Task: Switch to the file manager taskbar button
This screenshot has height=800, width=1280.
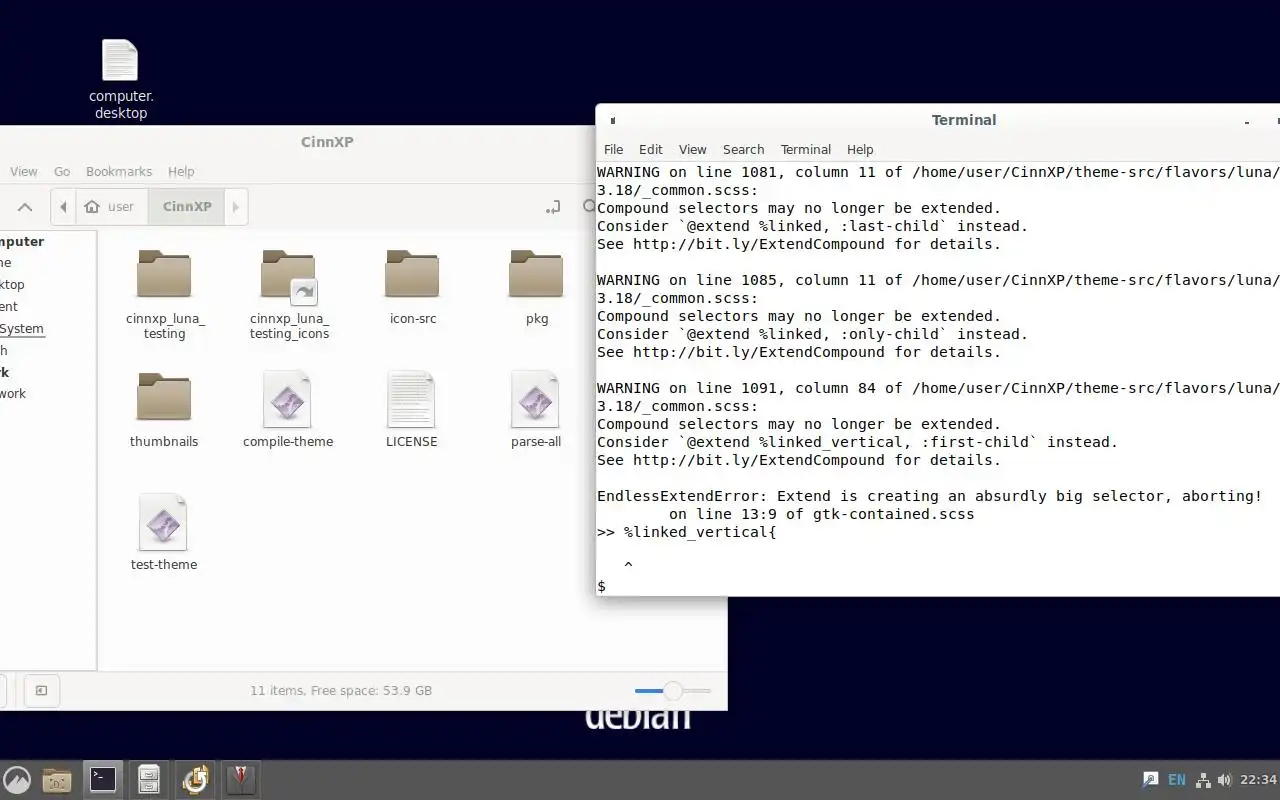Action: tap(149, 779)
